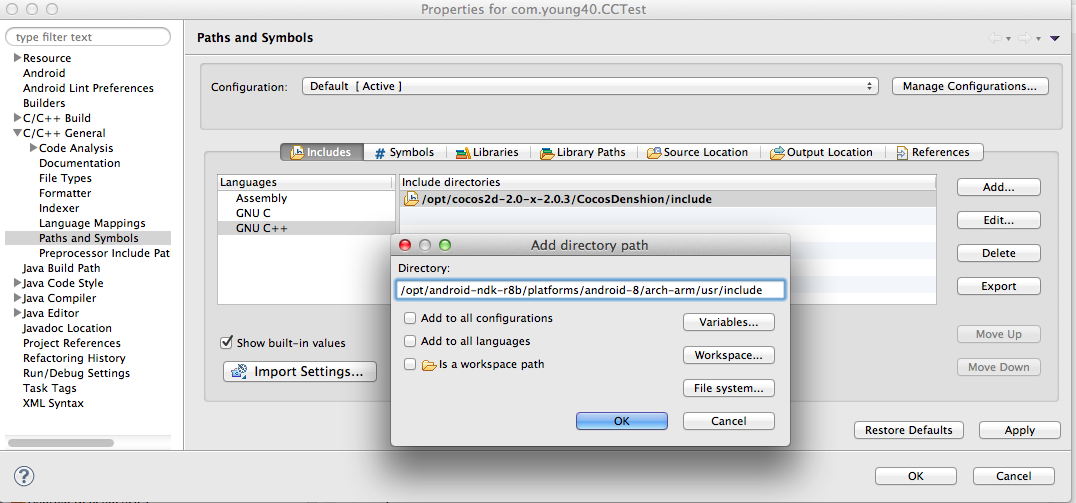This screenshot has width=1076, height=503.
Task: Click the Directory path text field
Action: point(590,290)
